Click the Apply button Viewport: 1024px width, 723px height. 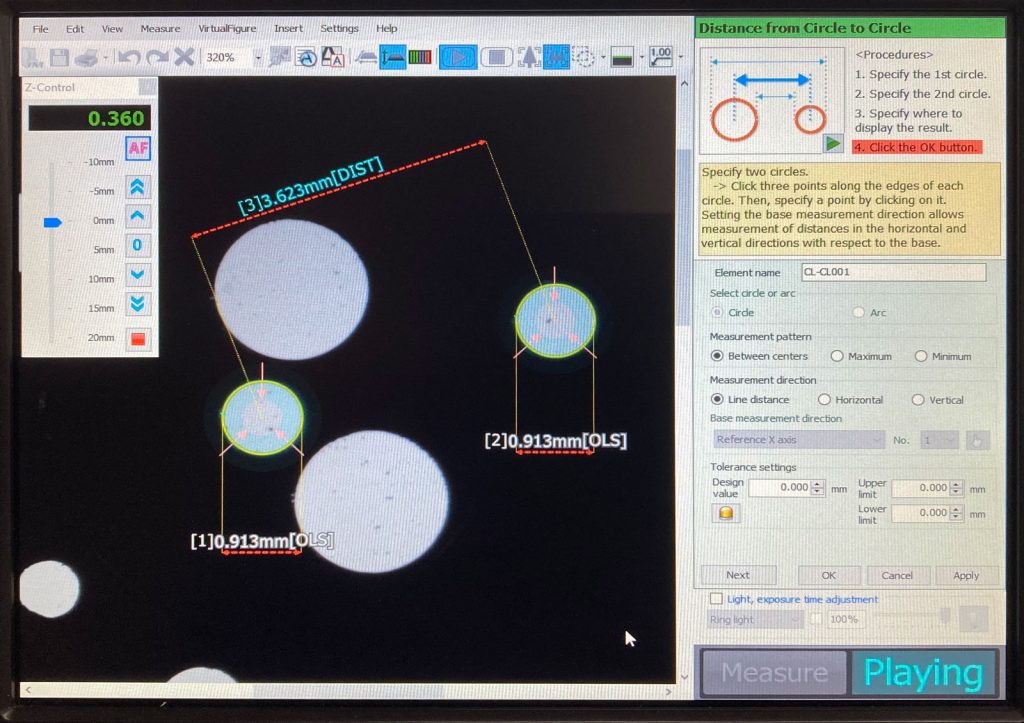tap(966, 575)
